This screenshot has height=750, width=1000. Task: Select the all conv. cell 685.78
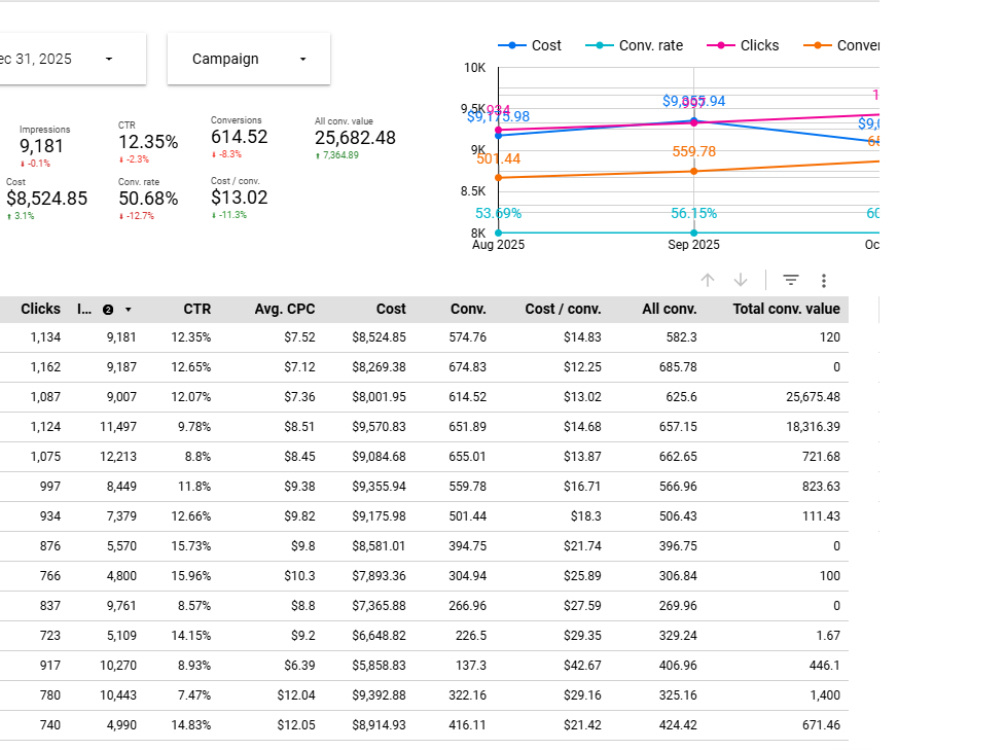678,367
